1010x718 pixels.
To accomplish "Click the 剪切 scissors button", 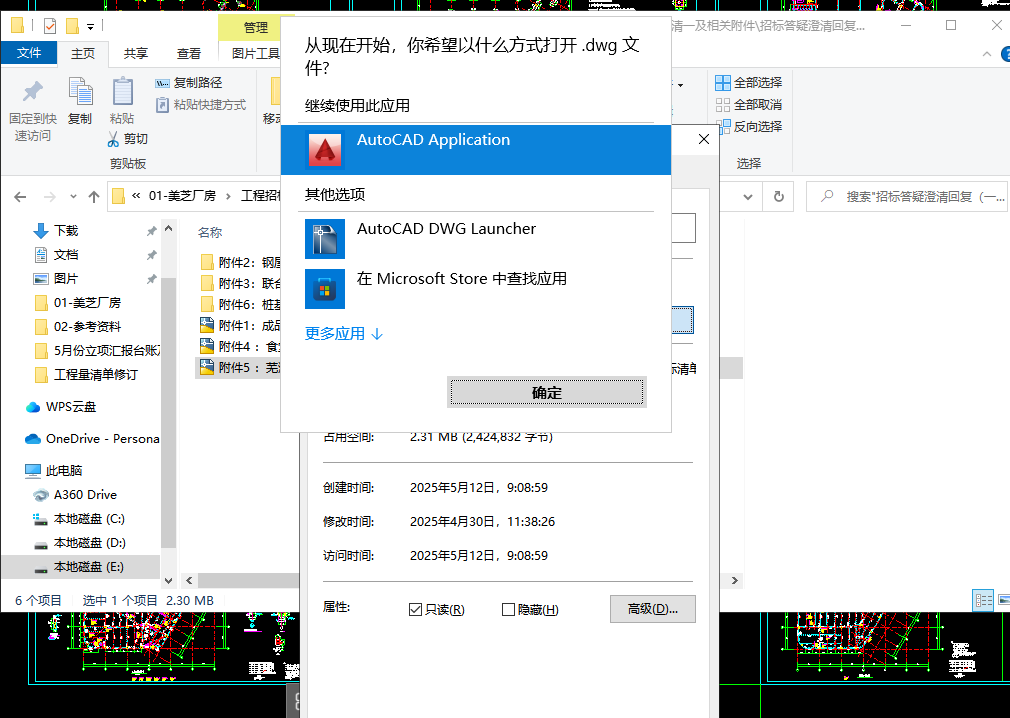I will coord(128,138).
